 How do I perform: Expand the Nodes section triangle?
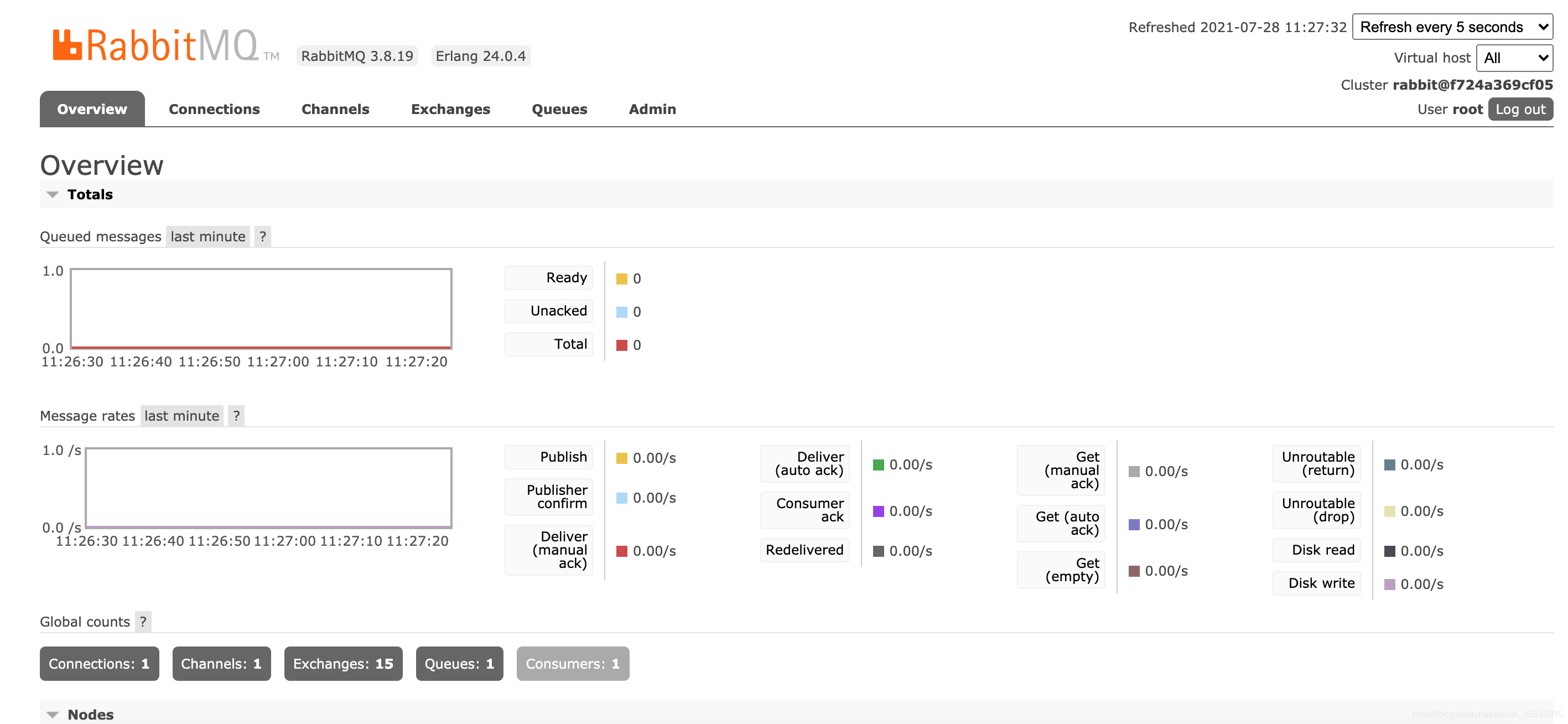[x=53, y=714]
